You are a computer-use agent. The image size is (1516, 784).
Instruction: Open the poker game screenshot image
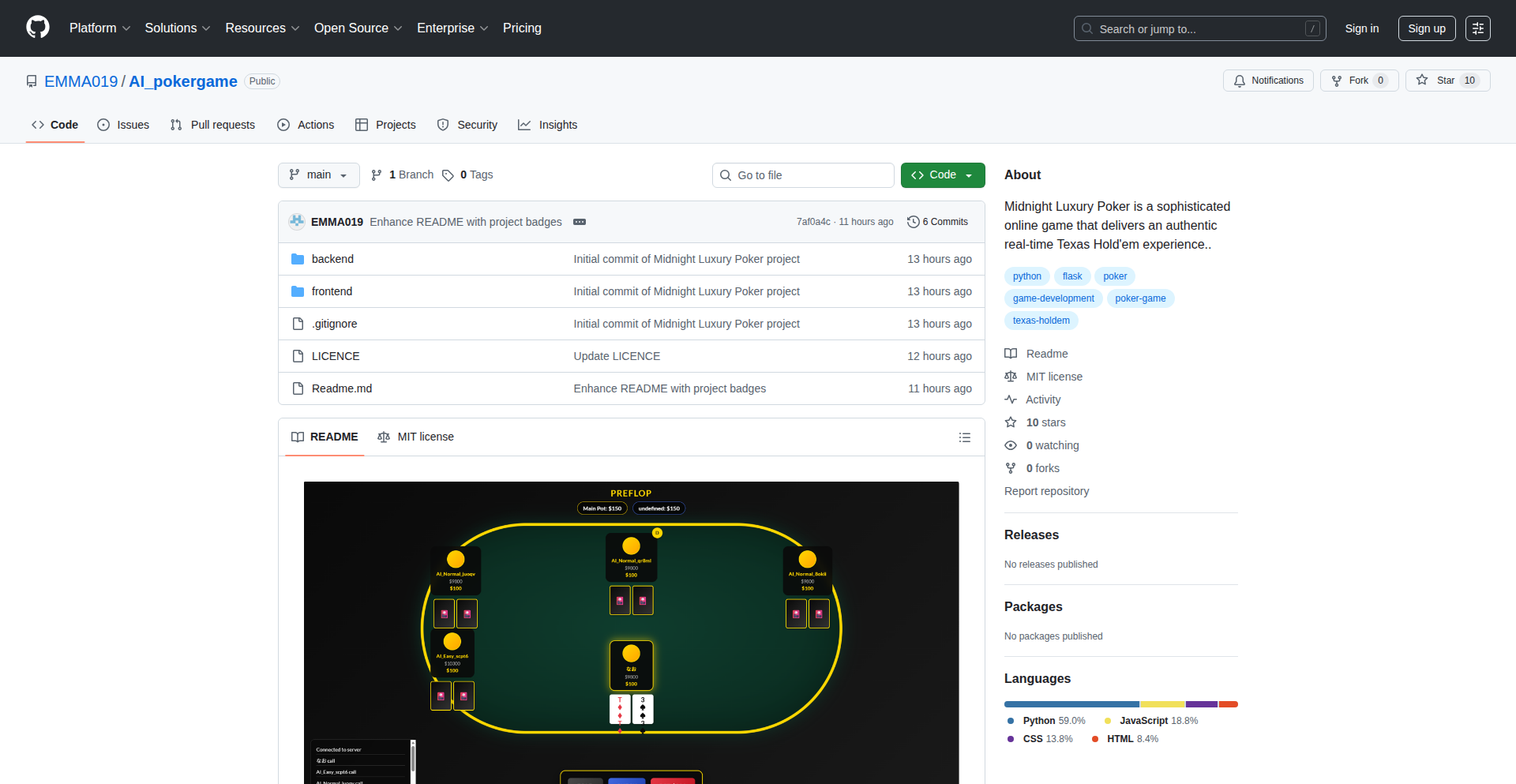pyautogui.click(x=631, y=632)
